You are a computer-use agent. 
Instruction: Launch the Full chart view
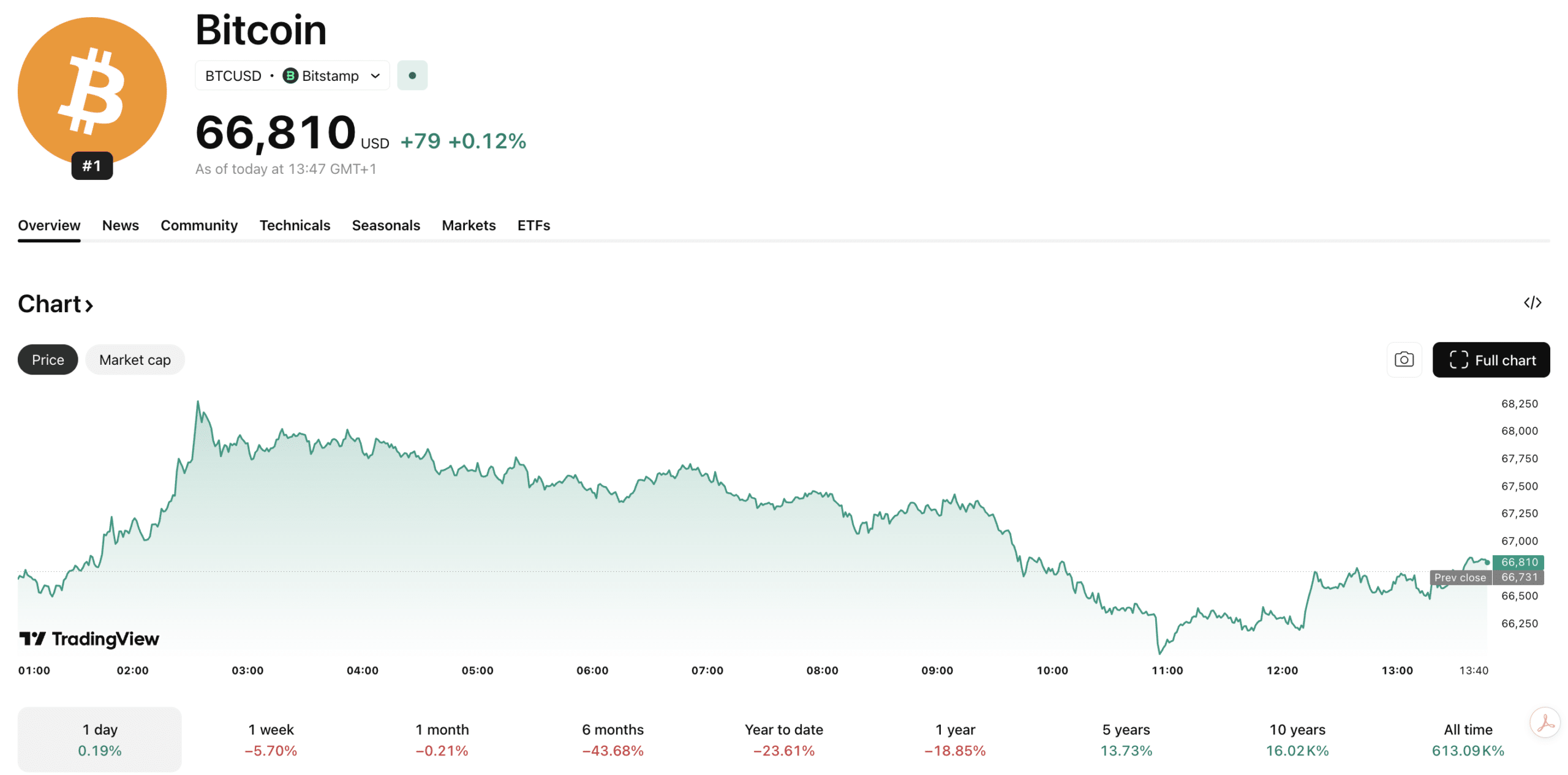1490,359
